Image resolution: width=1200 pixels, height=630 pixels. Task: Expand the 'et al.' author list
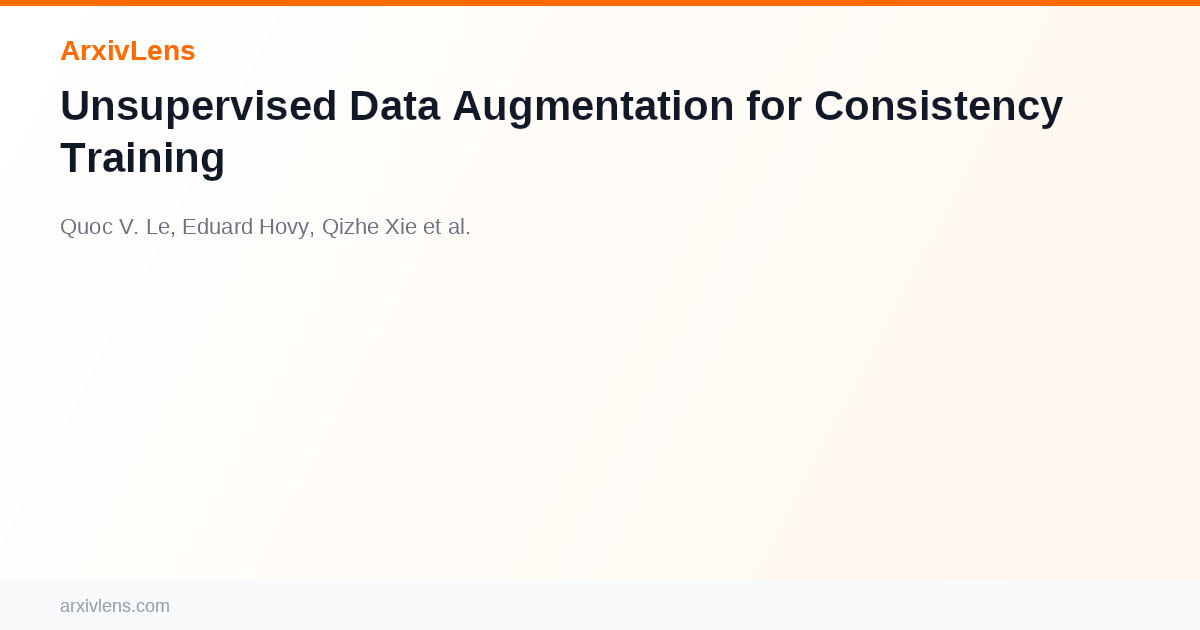[x=447, y=227]
